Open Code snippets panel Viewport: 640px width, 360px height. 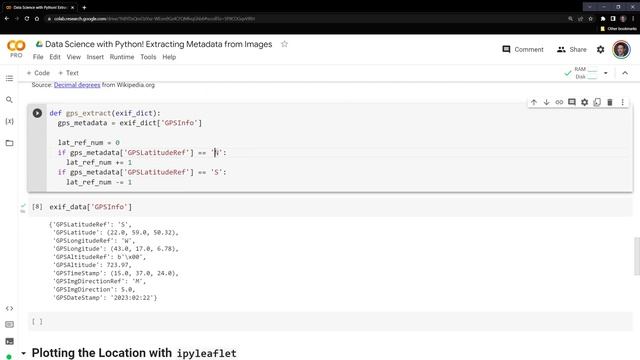[9, 308]
